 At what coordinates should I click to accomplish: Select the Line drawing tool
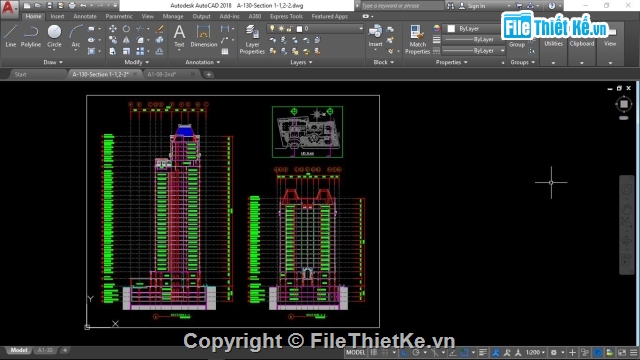11,36
